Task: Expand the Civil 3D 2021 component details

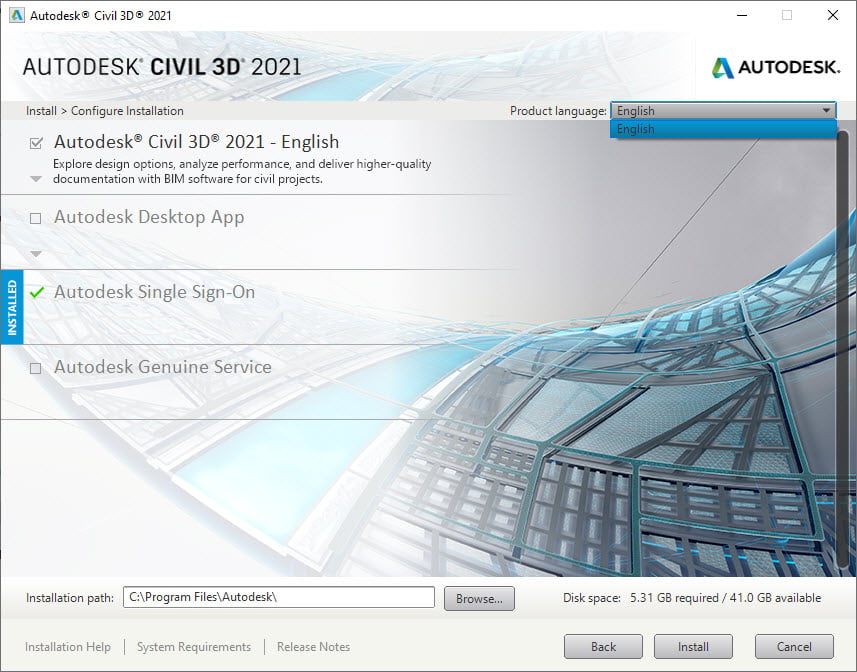Action: coord(36,179)
